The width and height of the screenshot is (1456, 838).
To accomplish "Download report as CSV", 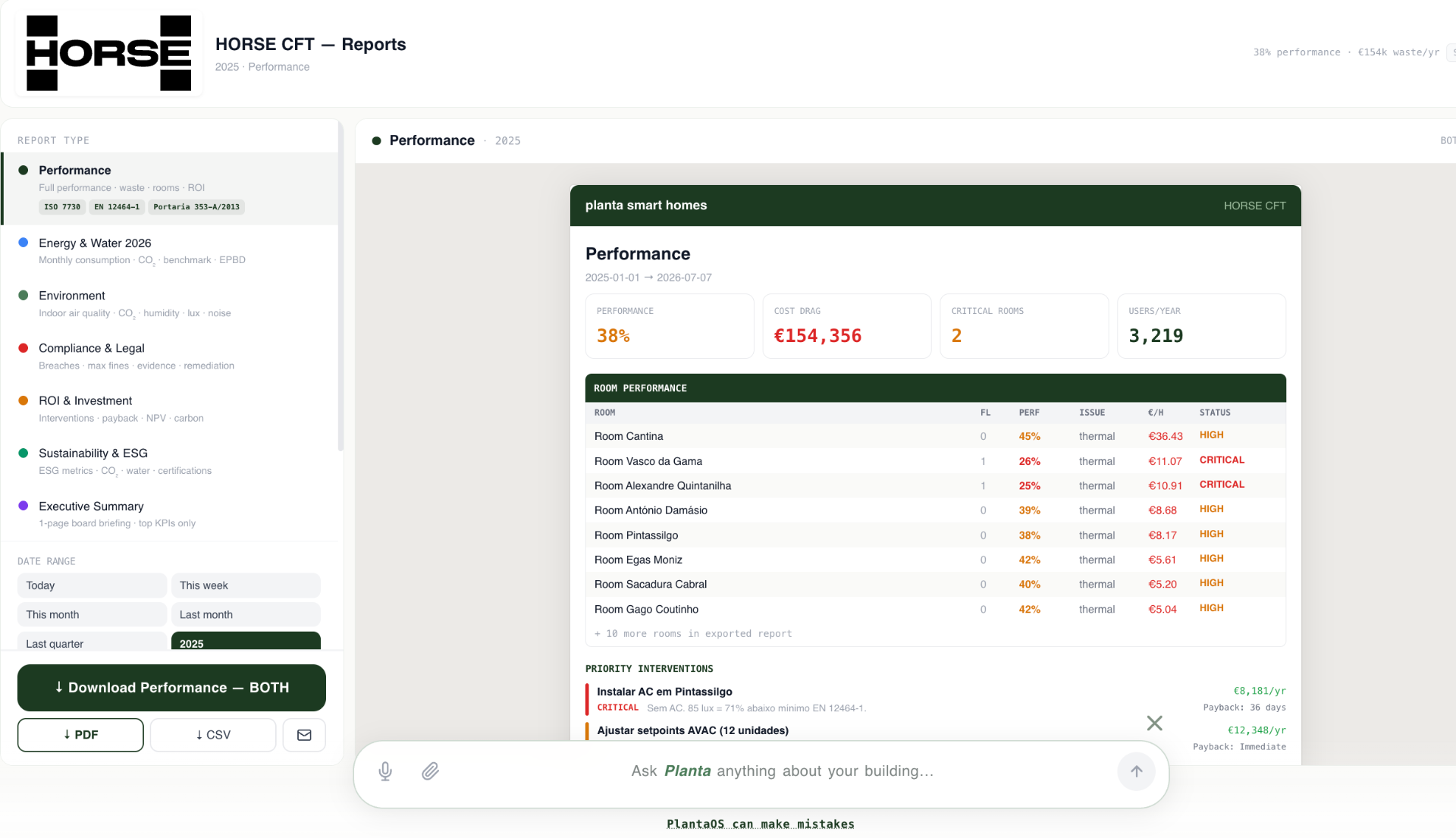I will 213,735.
